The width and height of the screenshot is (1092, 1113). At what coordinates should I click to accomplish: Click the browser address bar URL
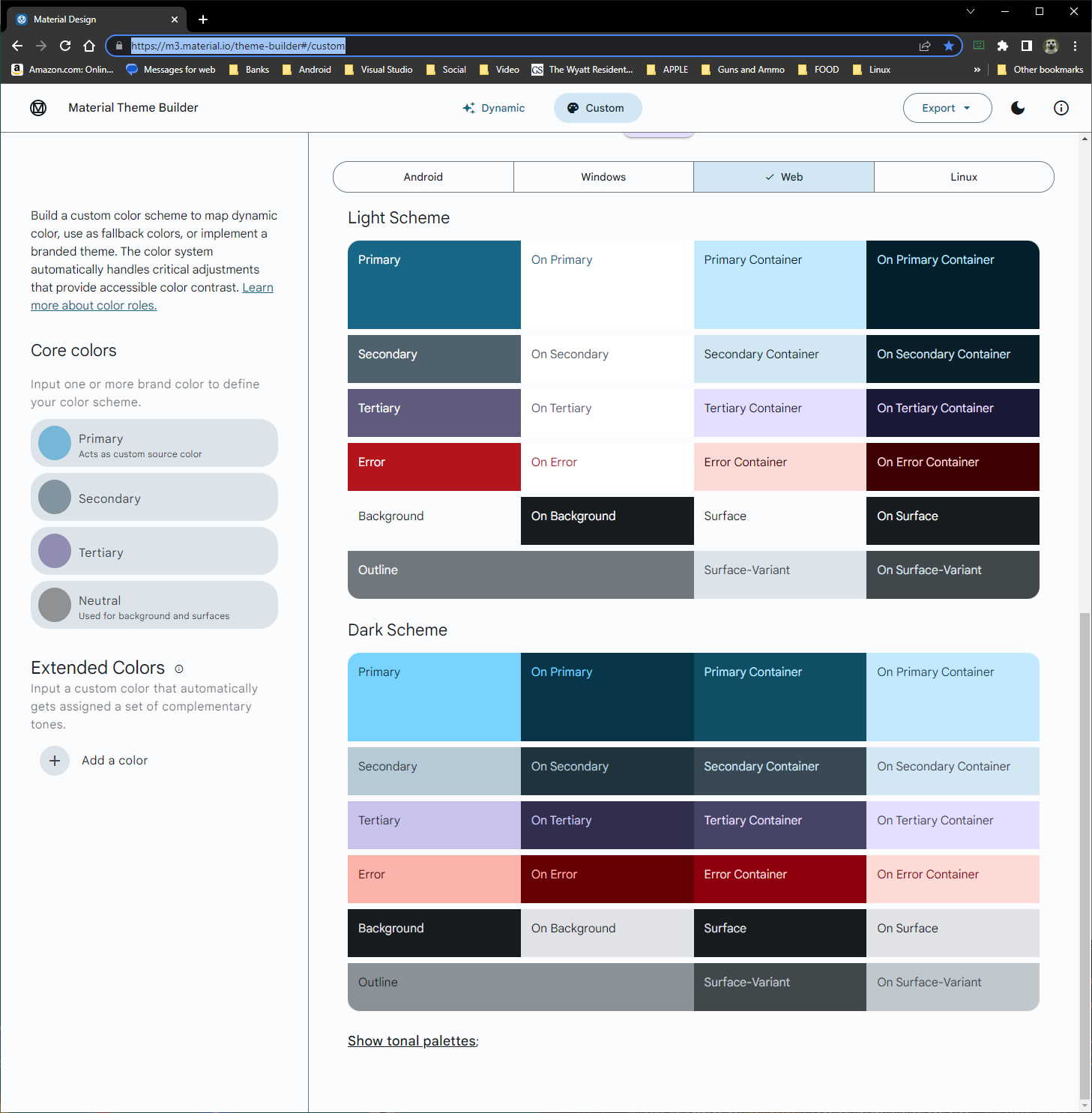[x=238, y=46]
